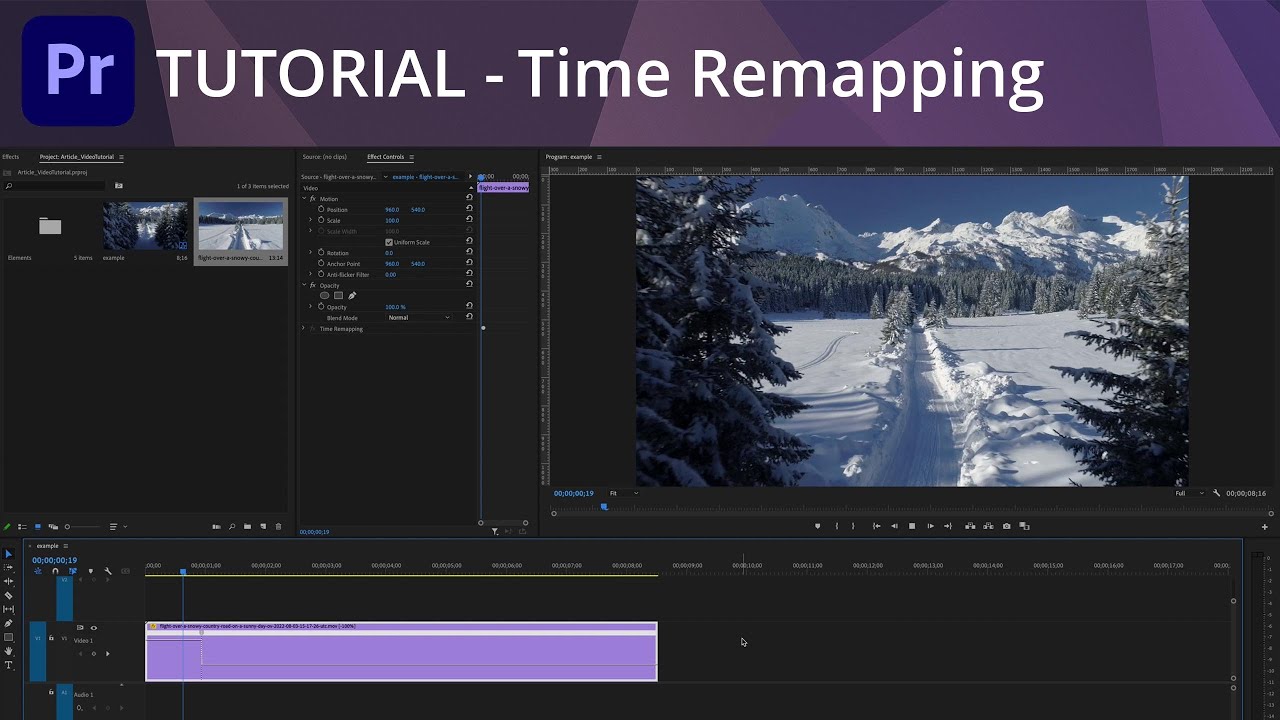Toggle the Video 1 track lock
1280x720 pixels.
pos(51,638)
